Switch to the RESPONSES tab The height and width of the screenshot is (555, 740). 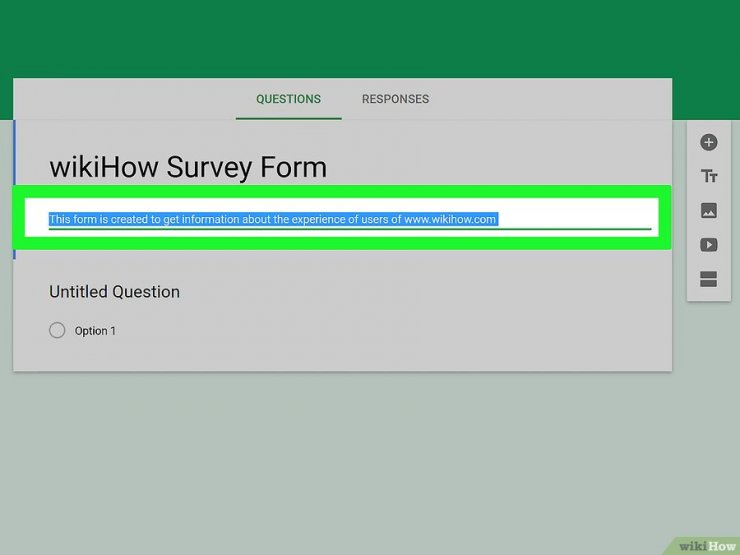point(395,99)
